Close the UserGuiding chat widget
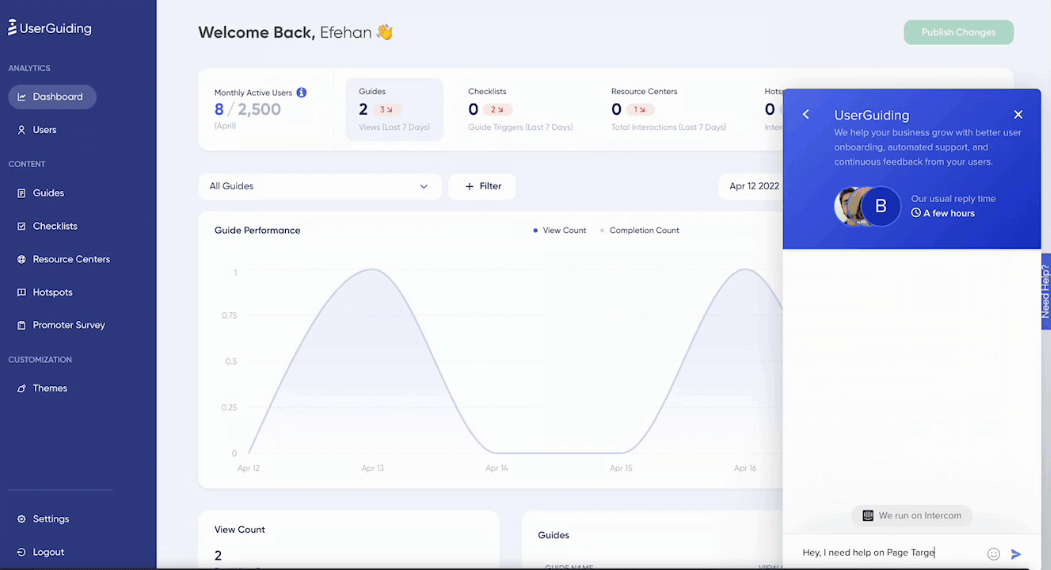Image resolution: width=1051 pixels, height=570 pixels. click(1018, 115)
